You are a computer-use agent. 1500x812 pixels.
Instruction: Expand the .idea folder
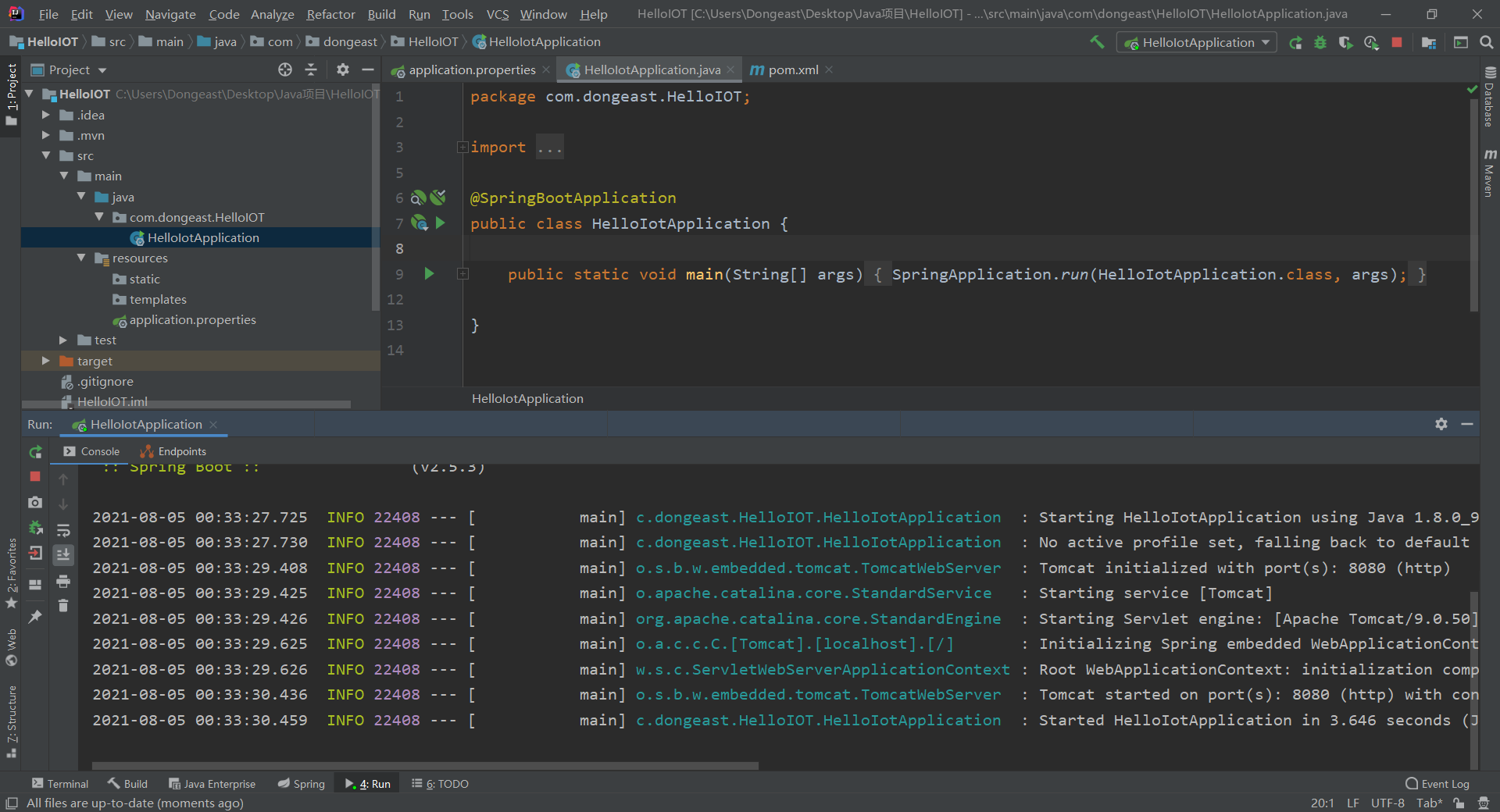[x=45, y=115]
